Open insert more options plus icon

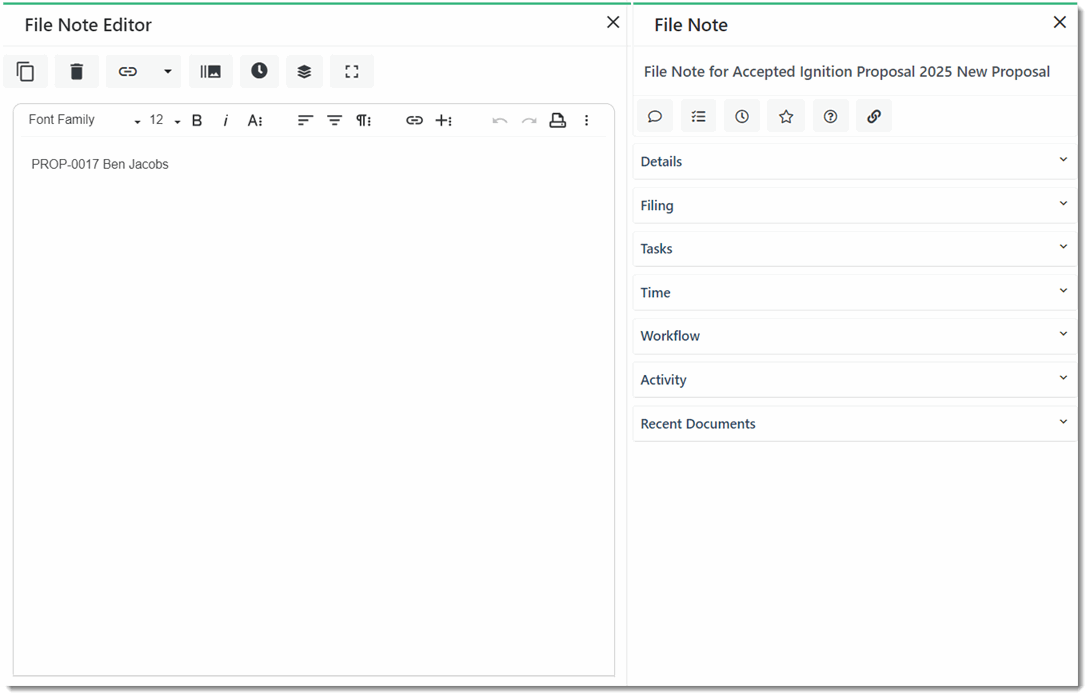pyautogui.click(x=444, y=120)
